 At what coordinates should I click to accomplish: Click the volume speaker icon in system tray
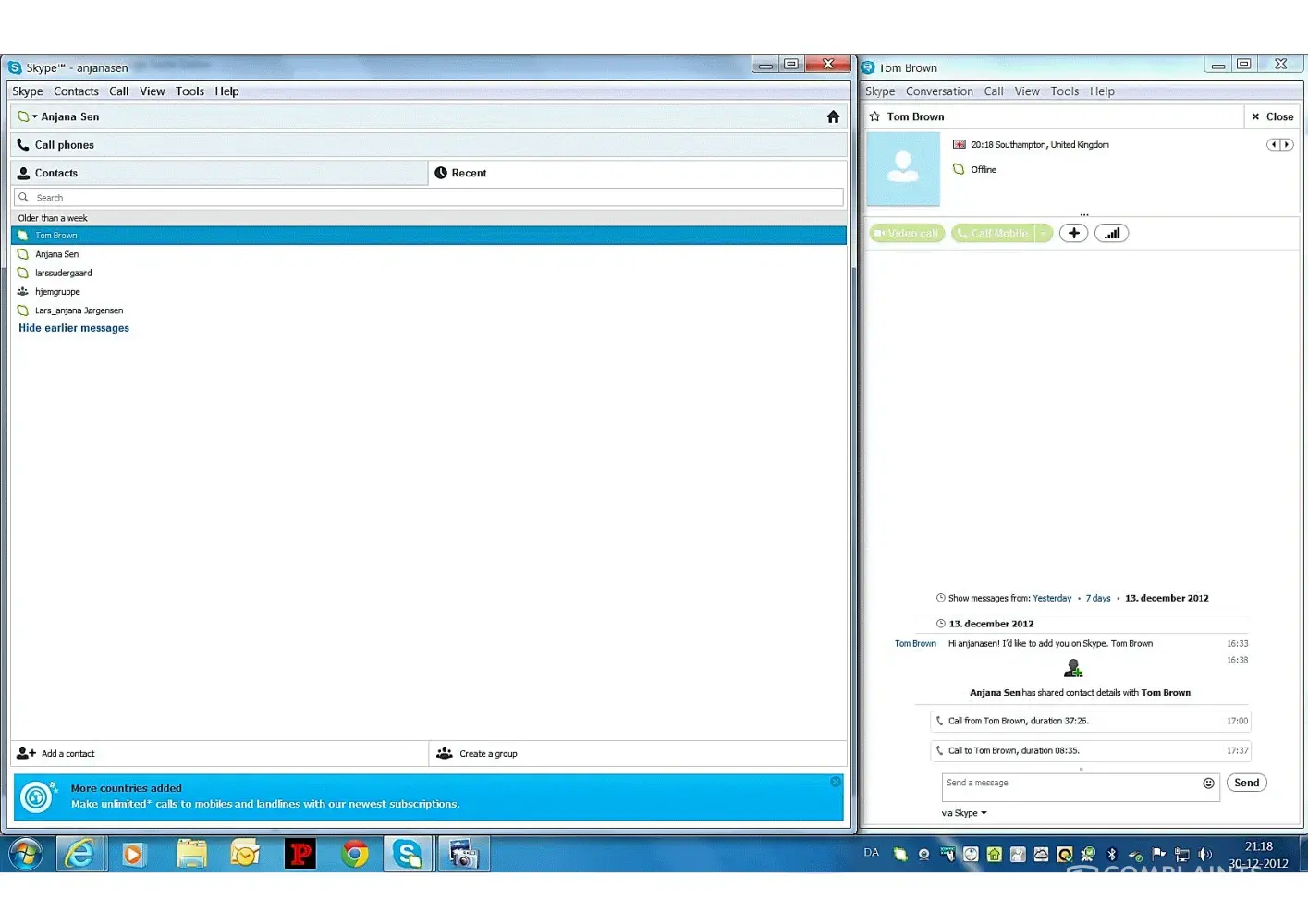coord(1204,855)
